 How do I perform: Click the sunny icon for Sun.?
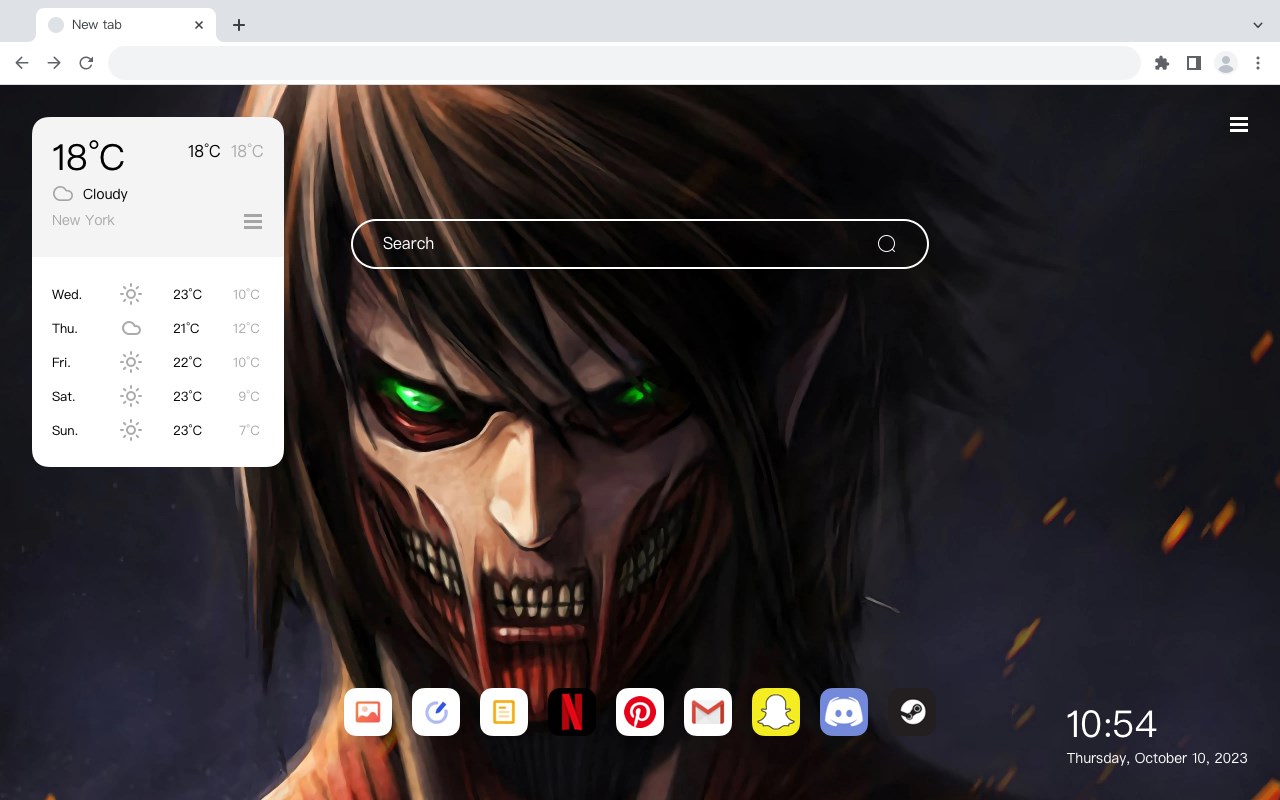(x=131, y=430)
